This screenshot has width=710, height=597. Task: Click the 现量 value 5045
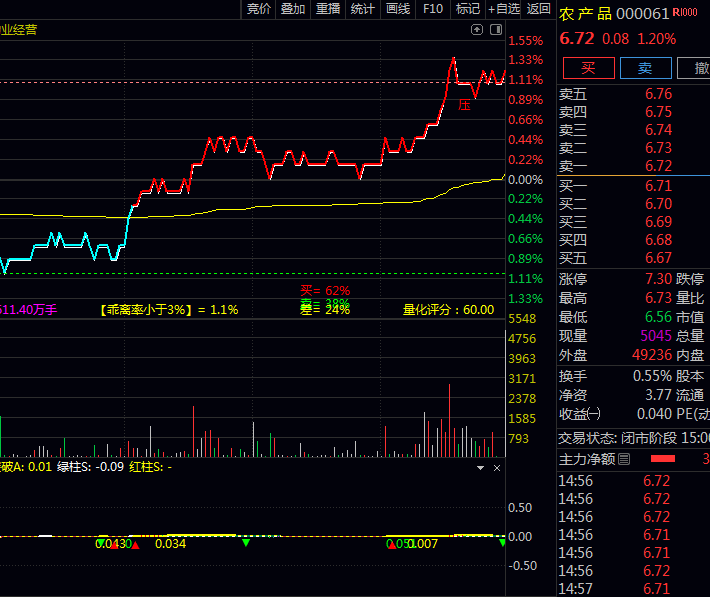(656, 336)
